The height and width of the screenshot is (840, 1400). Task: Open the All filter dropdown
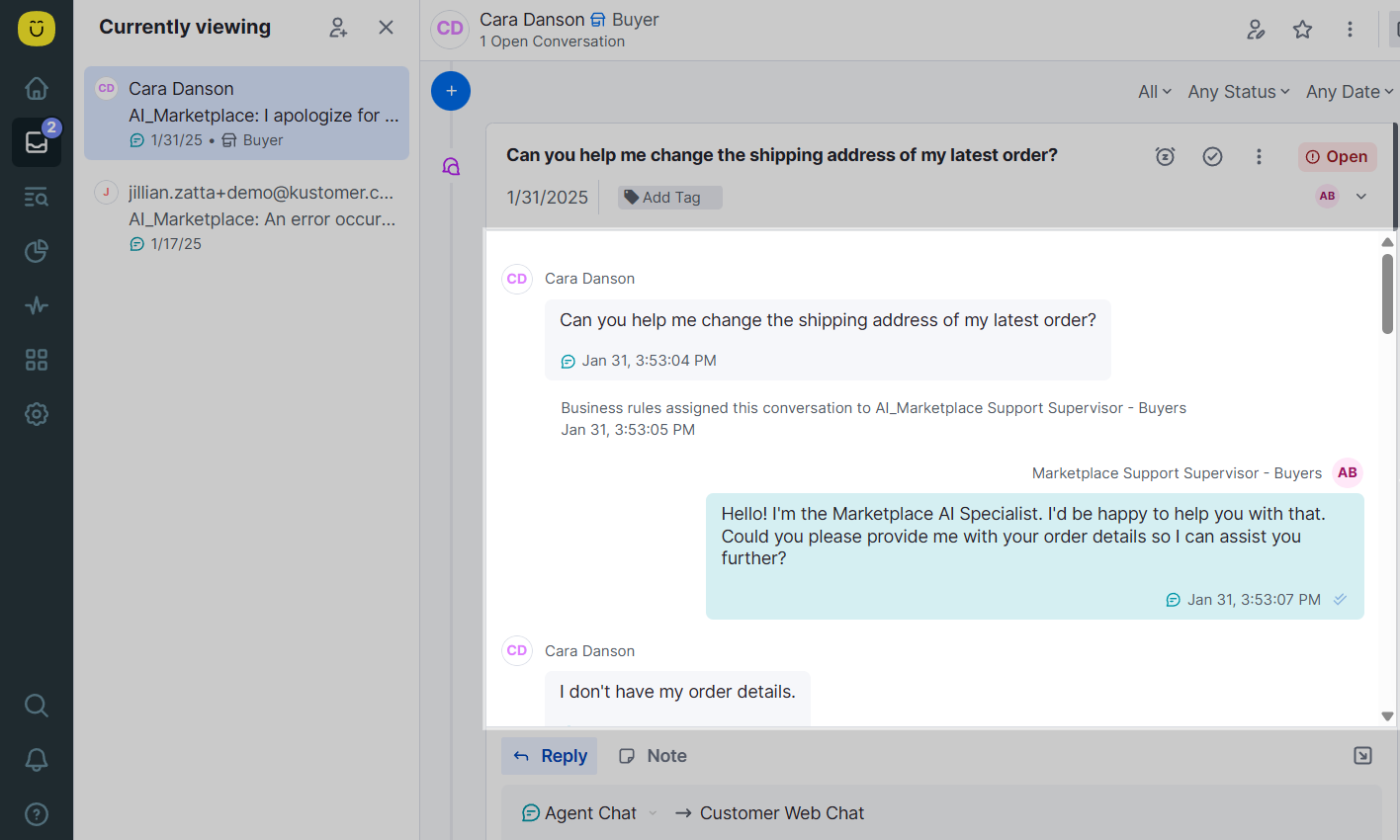1155,92
